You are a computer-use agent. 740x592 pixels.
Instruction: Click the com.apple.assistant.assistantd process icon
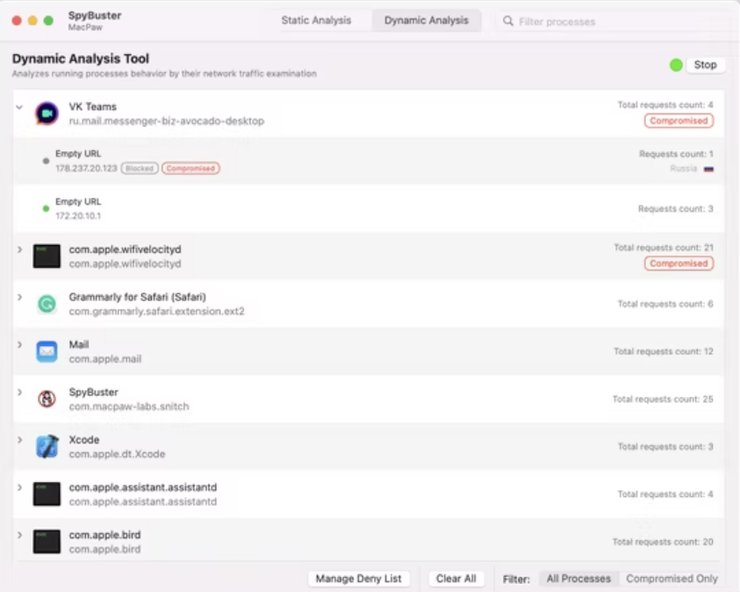tap(47, 494)
